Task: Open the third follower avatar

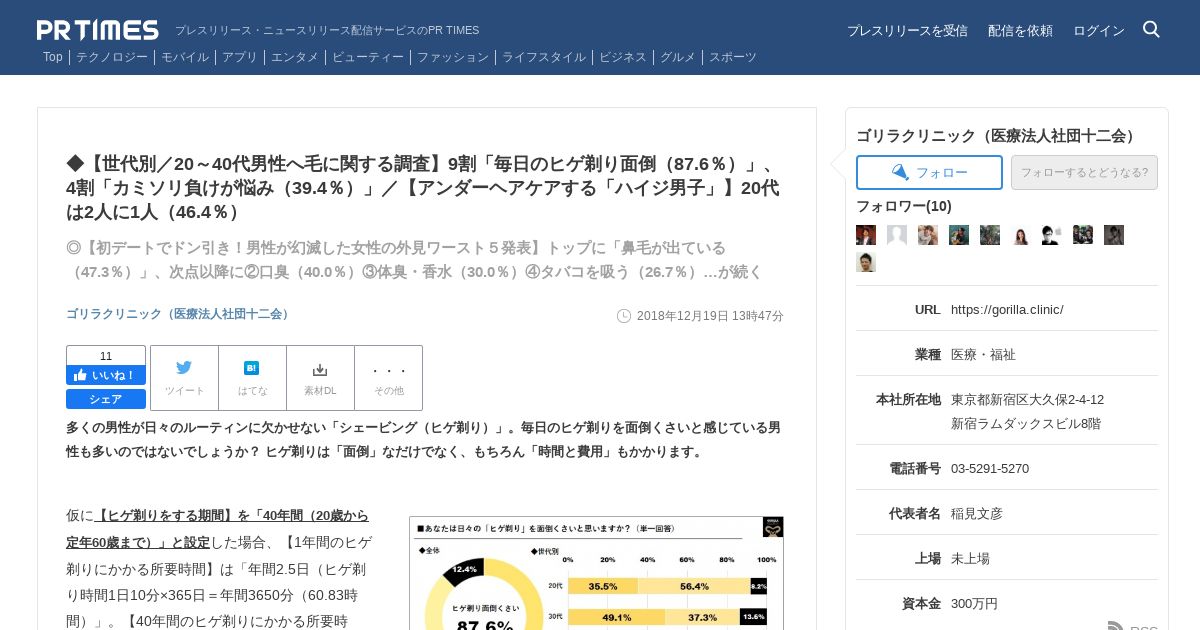Action: click(928, 235)
